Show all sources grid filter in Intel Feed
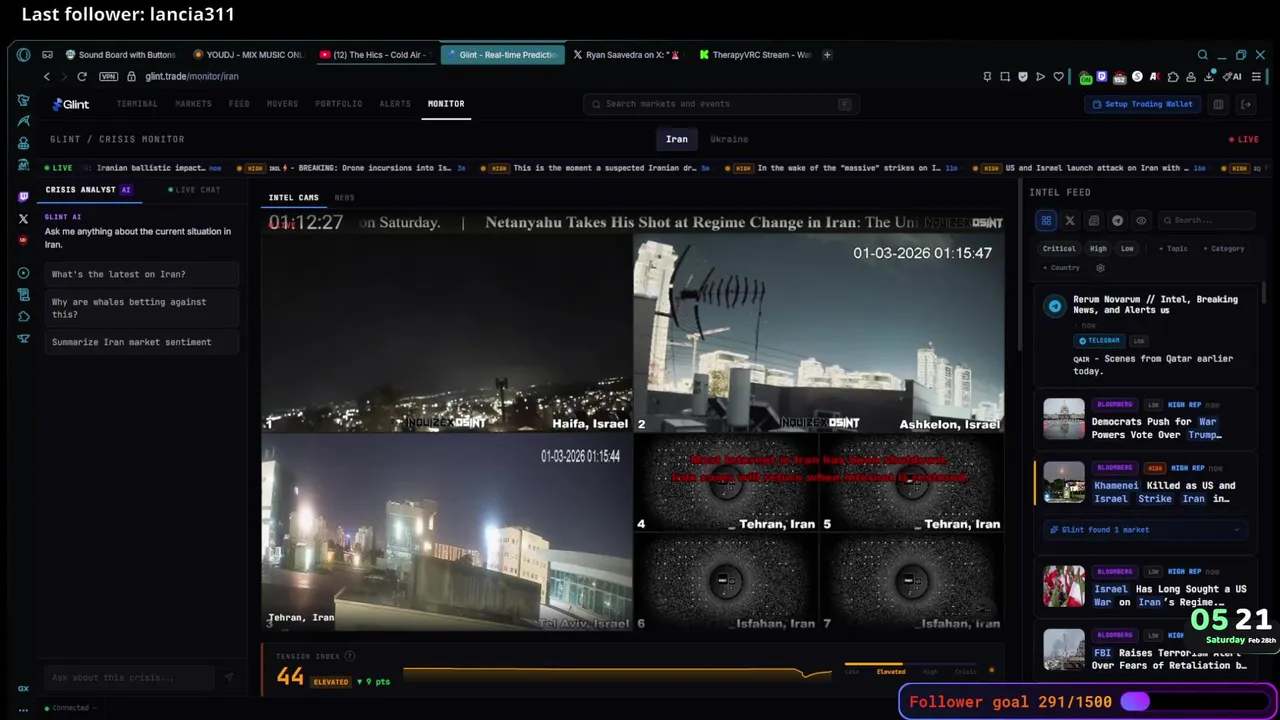Viewport: 1280px width, 720px height. point(1046,221)
